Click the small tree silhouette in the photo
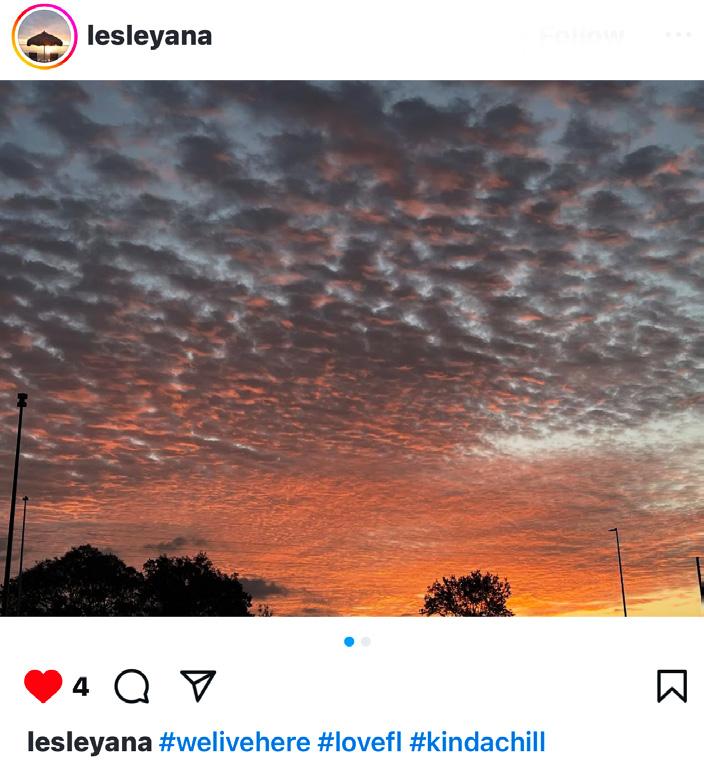704x766 pixels. 467,594
